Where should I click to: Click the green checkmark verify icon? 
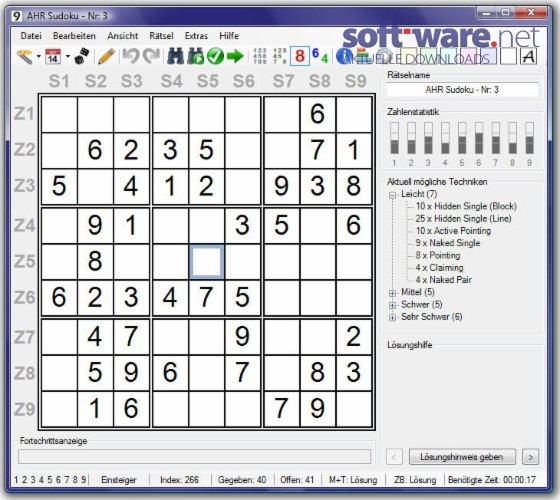[x=215, y=56]
